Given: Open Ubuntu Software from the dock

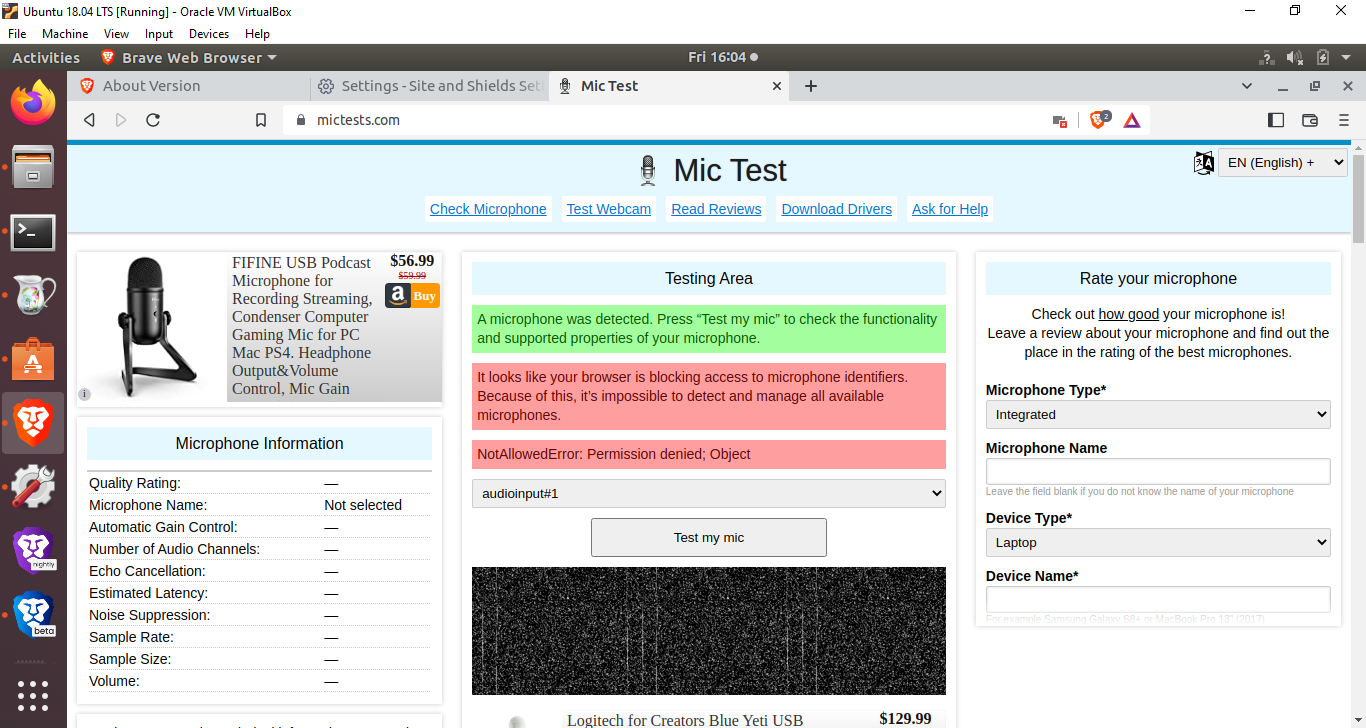Looking at the screenshot, I should coord(33,360).
